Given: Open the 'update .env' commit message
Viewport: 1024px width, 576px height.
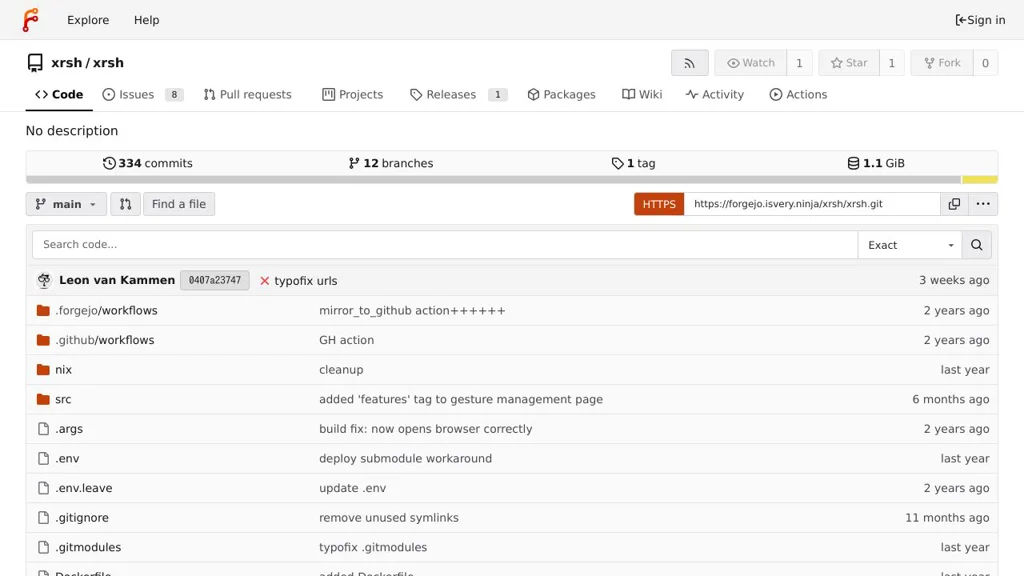Looking at the screenshot, I should pyautogui.click(x=353, y=488).
